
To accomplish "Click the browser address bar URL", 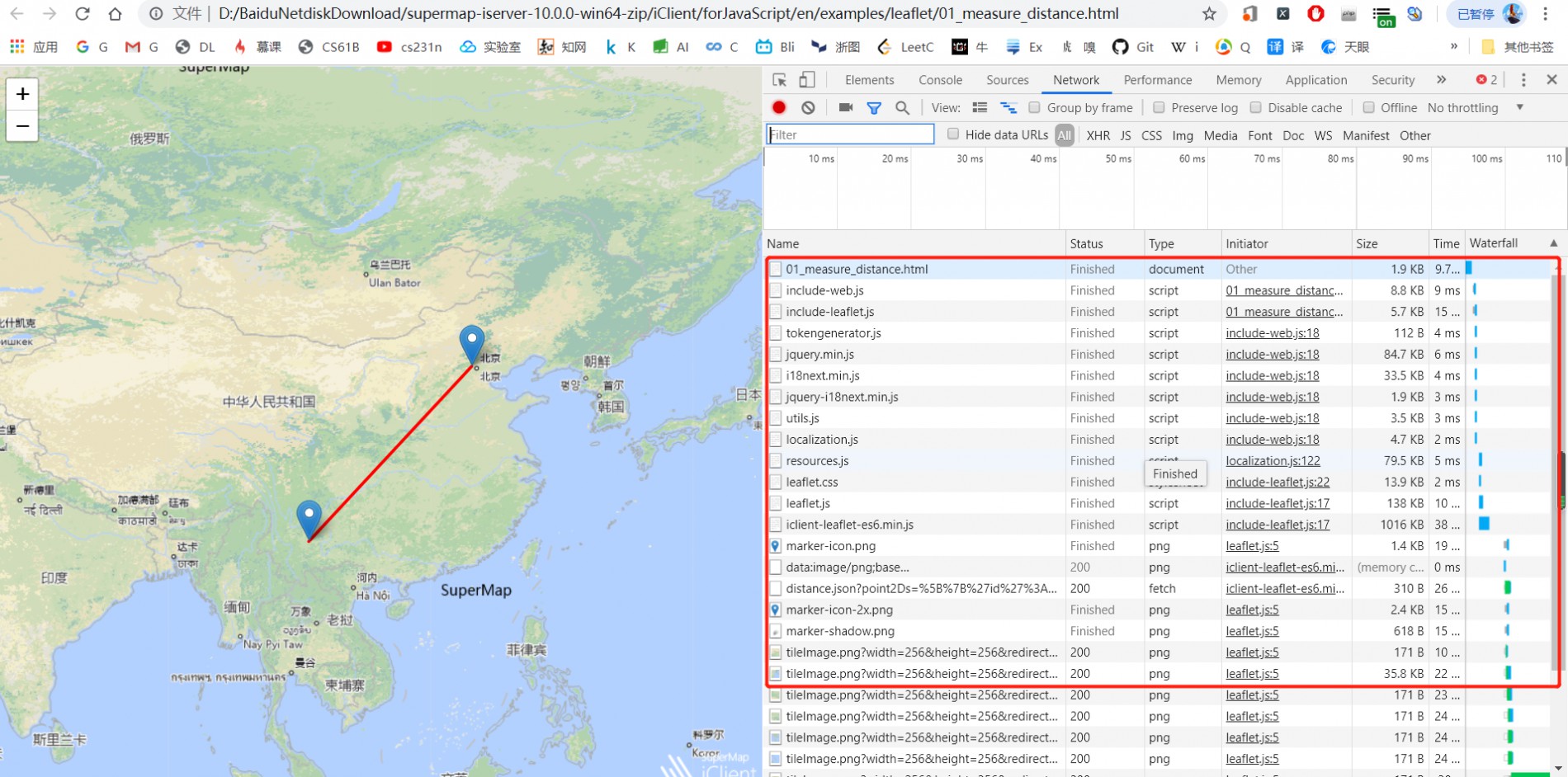I will pyautogui.click(x=668, y=14).
